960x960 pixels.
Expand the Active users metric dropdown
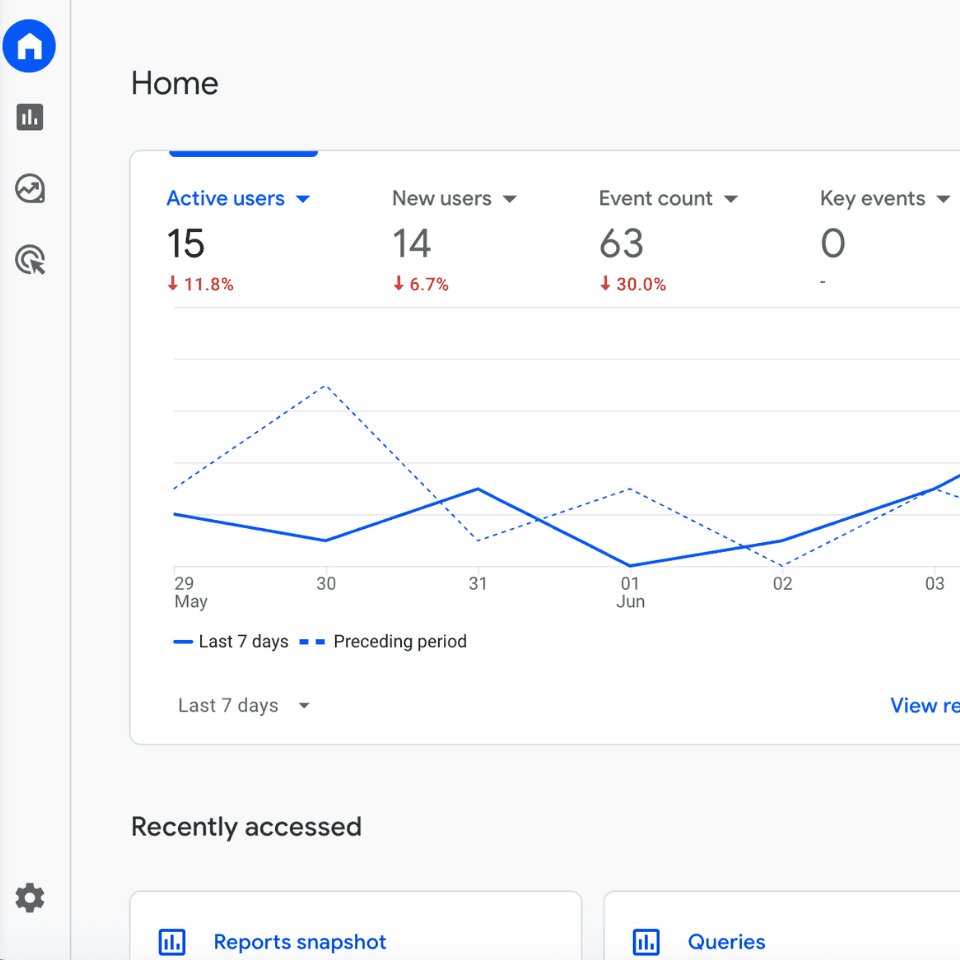(x=303, y=199)
